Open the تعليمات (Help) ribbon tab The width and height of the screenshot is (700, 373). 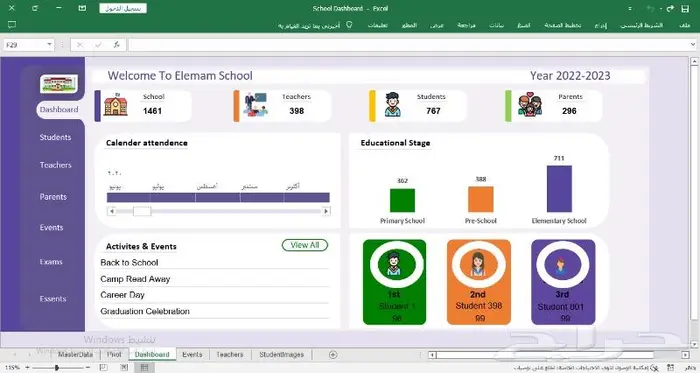[x=378, y=25]
